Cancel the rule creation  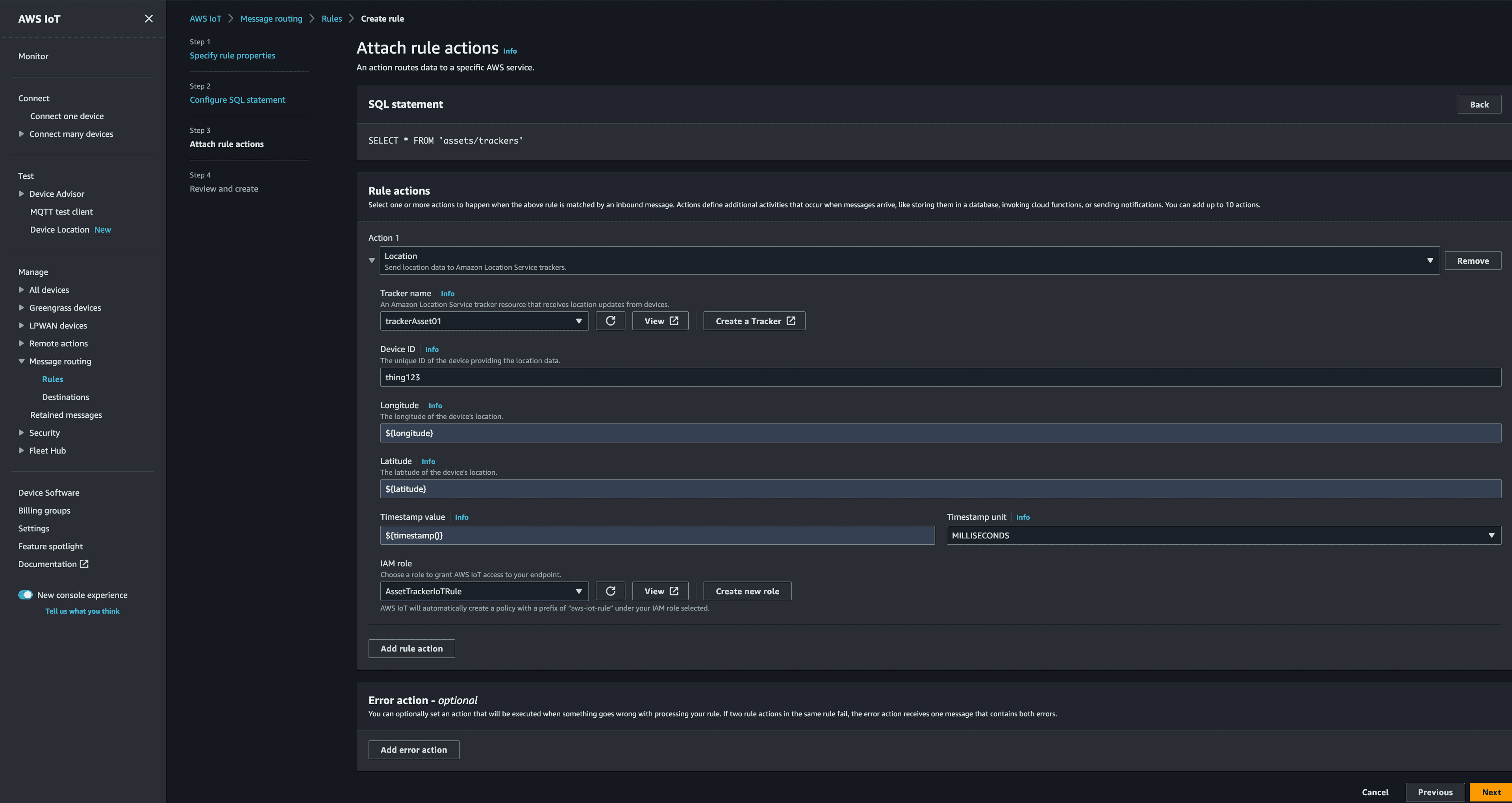(x=1375, y=792)
